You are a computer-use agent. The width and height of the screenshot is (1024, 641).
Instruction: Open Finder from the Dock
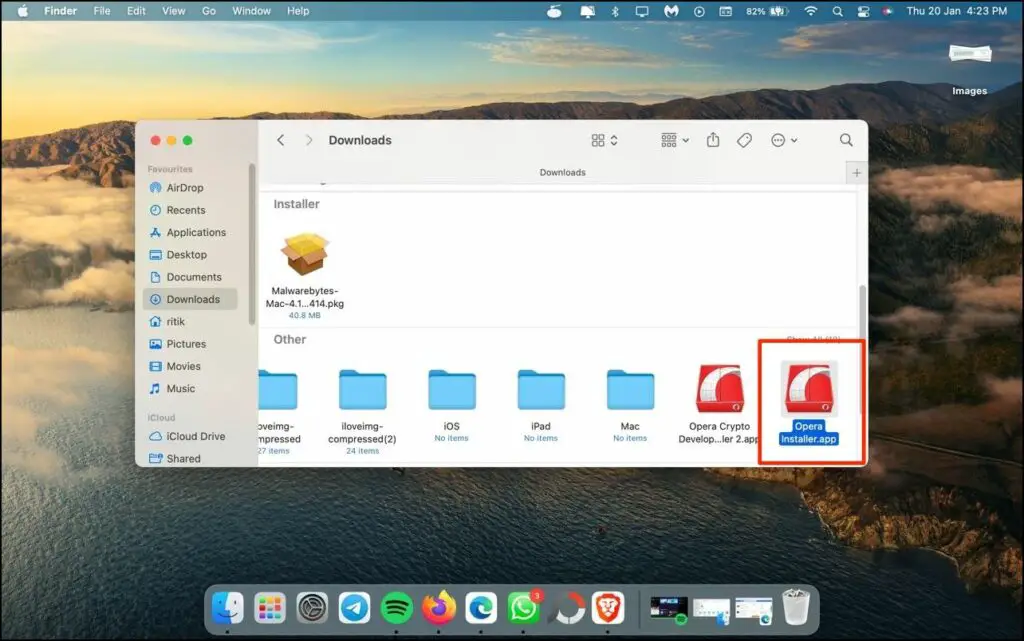228,608
